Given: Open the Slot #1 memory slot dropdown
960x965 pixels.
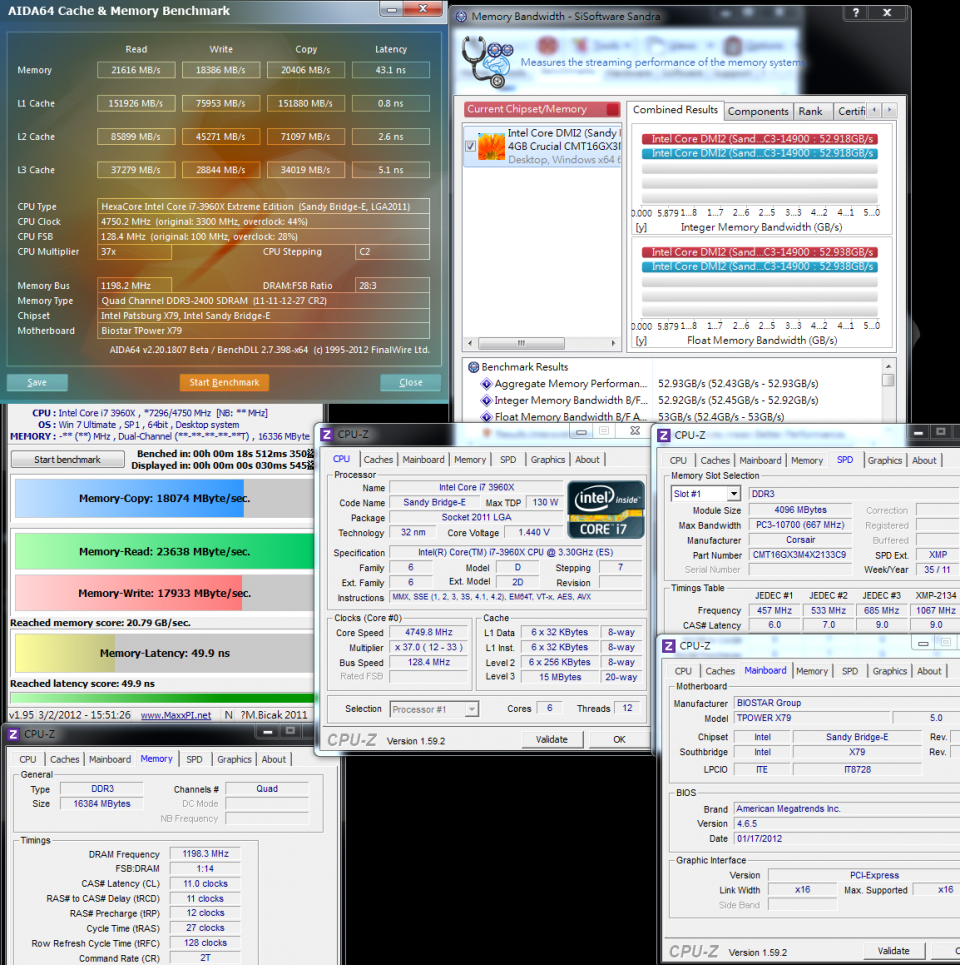Looking at the screenshot, I should 733,494.
